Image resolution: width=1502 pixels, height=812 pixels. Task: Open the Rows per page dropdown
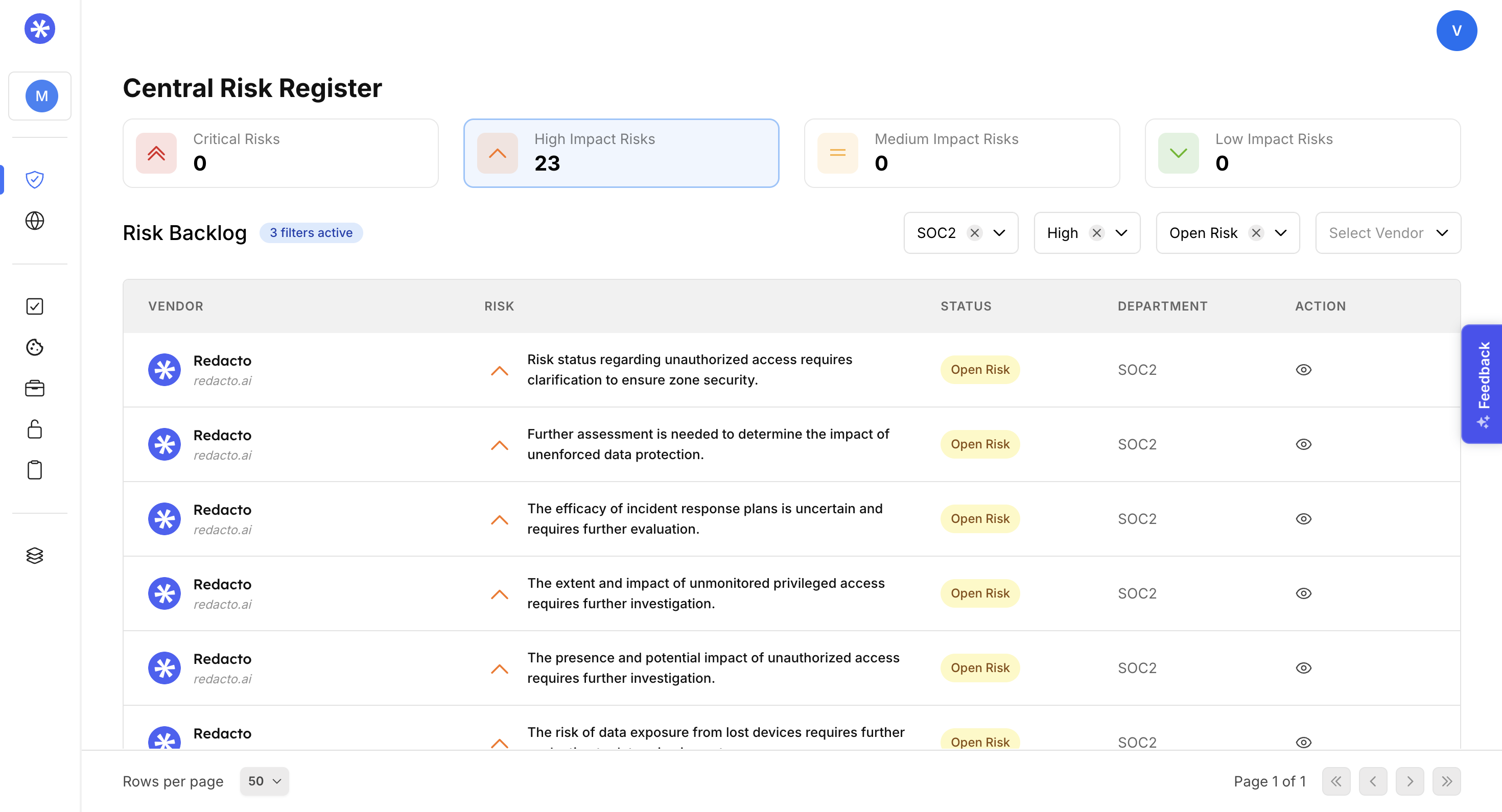(x=264, y=781)
